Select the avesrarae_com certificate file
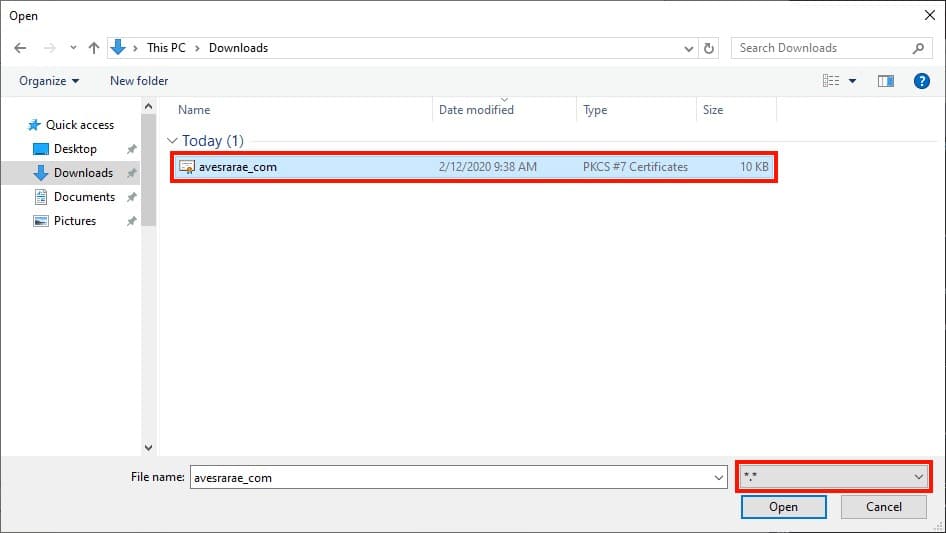946x533 pixels. tap(238, 167)
